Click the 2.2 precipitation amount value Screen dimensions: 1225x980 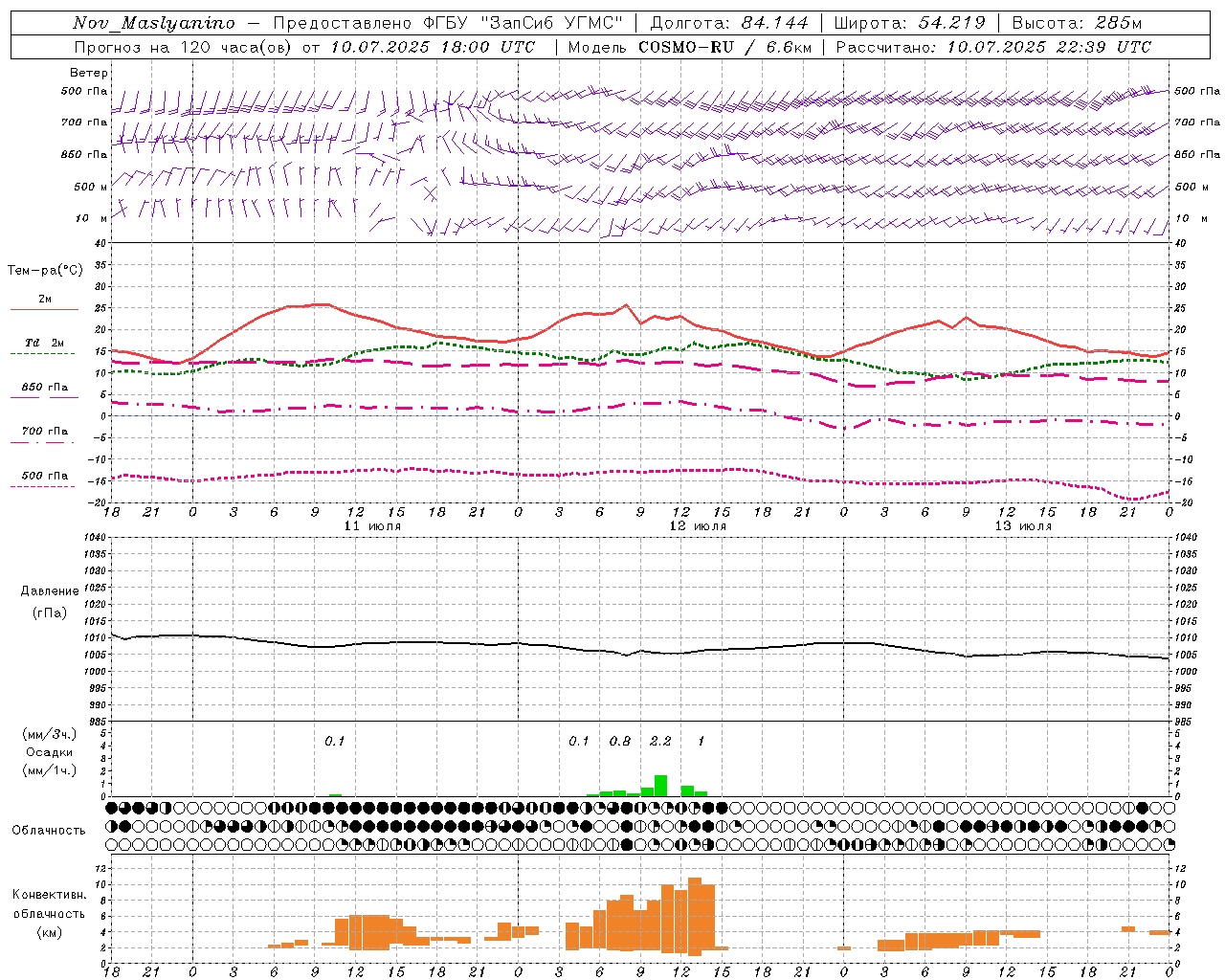click(x=660, y=741)
